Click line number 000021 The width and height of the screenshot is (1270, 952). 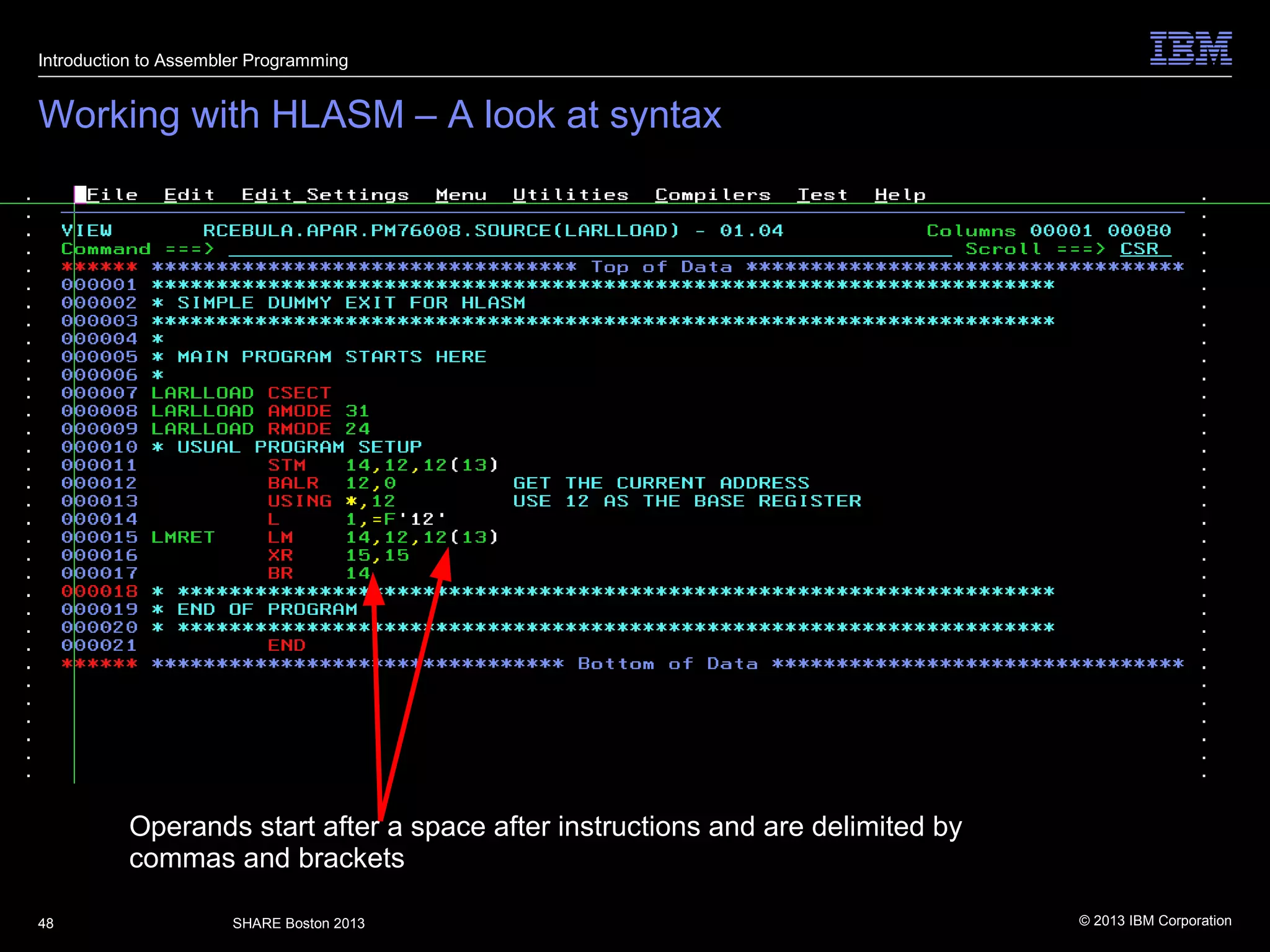[x=99, y=645]
